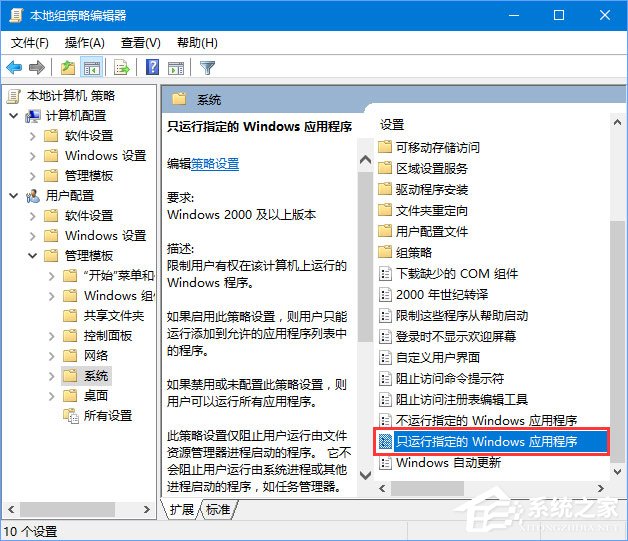Open the 操作(A) menu

coord(85,43)
